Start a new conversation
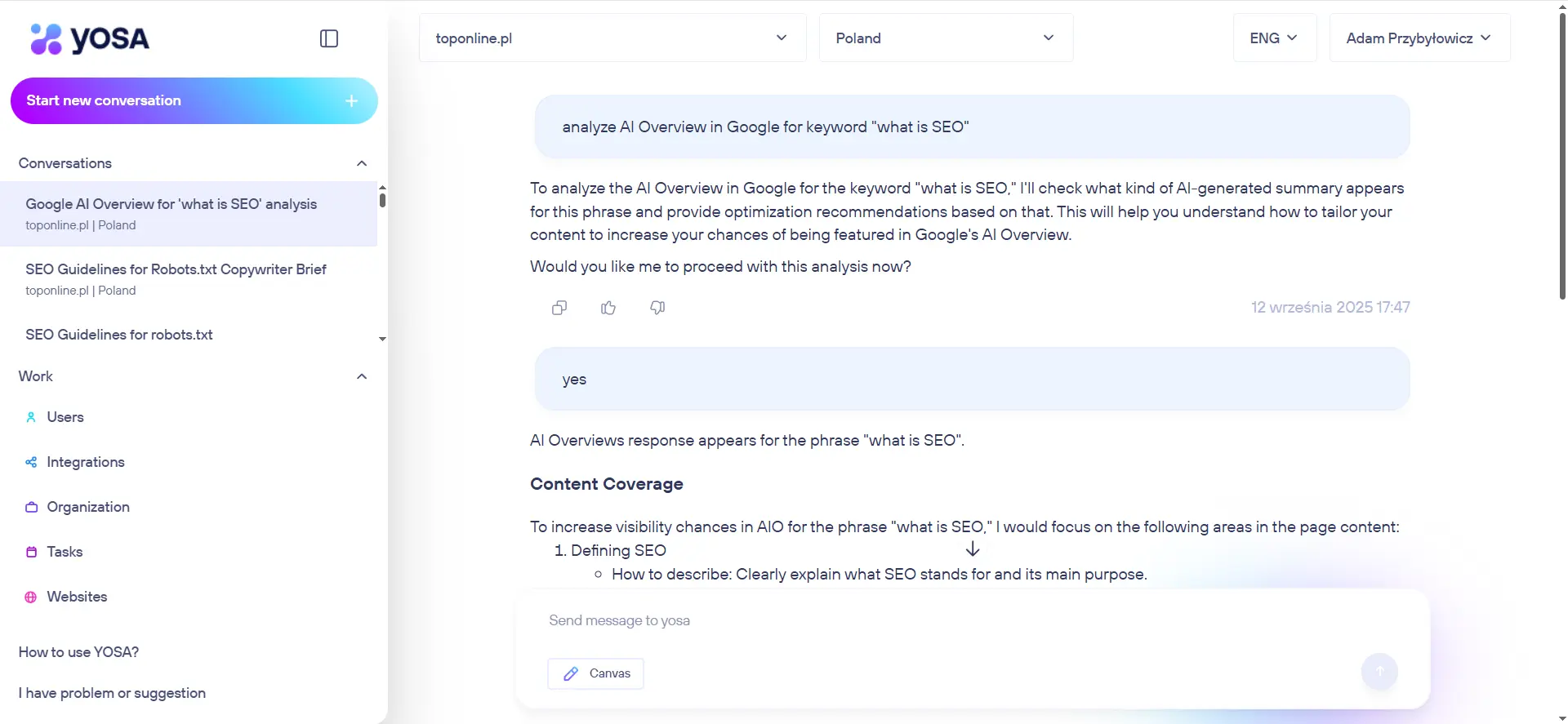 (x=194, y=100)
